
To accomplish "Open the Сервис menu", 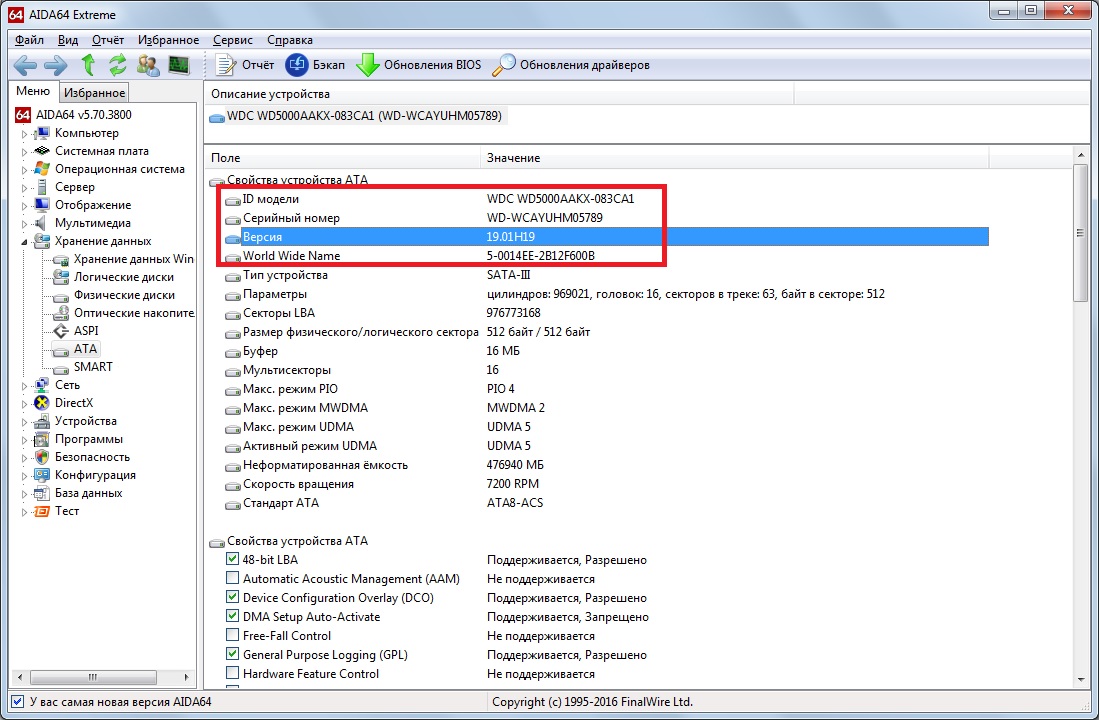I will point(233,40).
